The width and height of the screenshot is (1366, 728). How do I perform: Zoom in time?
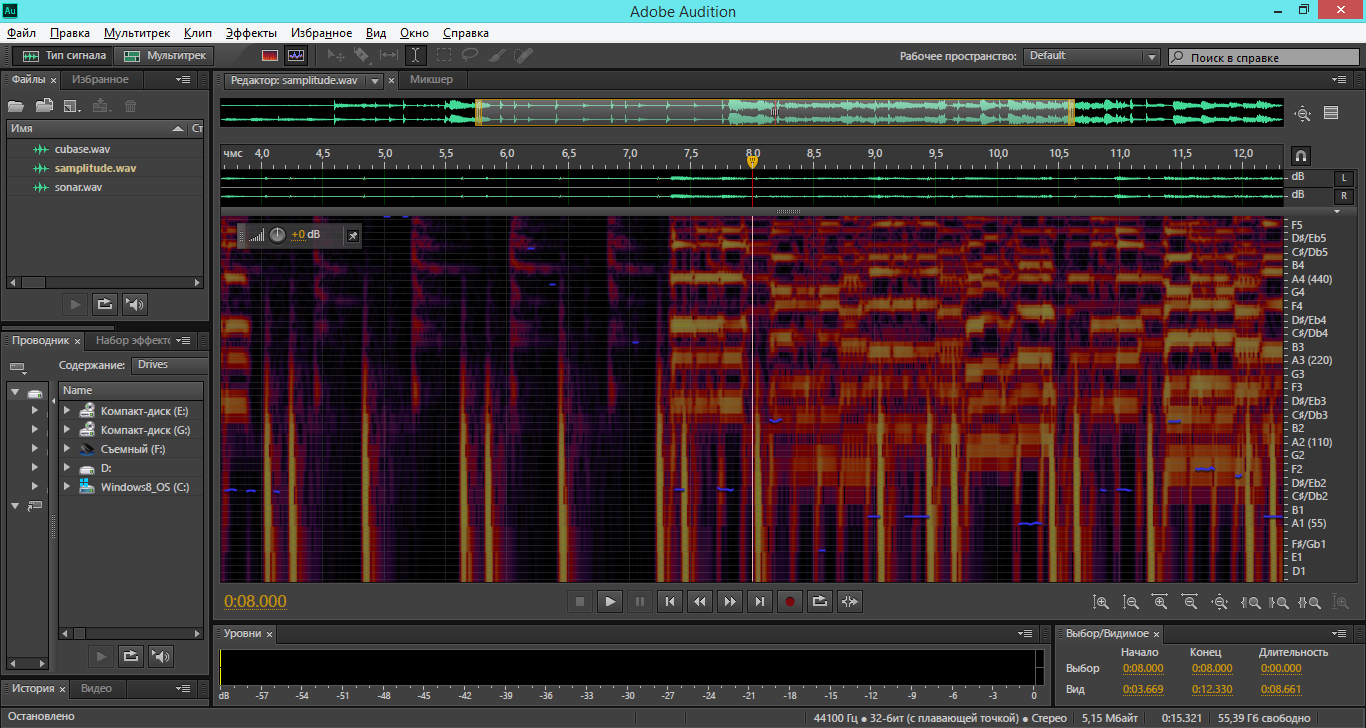point(1160,602)
